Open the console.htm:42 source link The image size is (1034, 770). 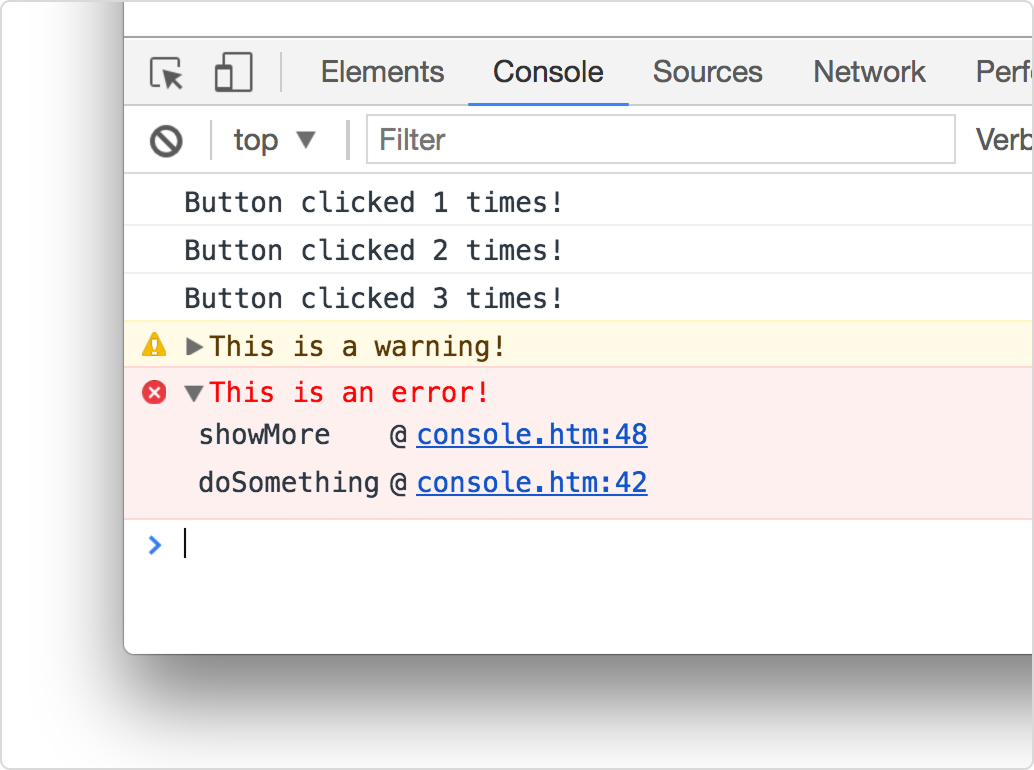[532, 483]
